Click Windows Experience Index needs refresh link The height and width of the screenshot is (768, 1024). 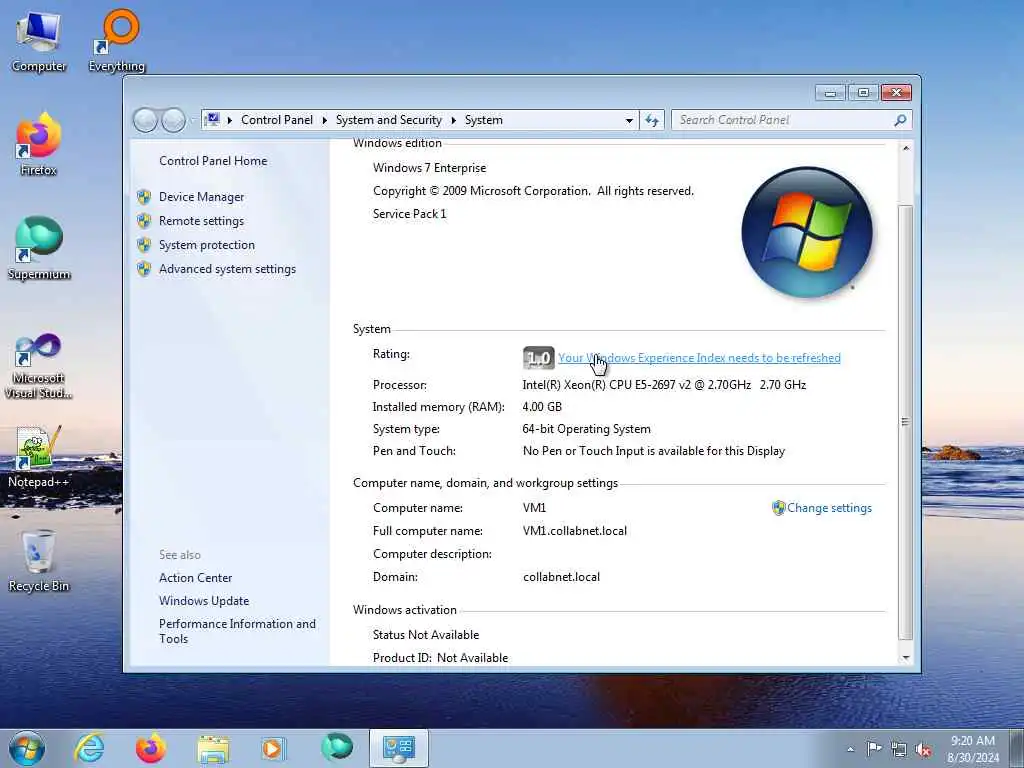699,358
